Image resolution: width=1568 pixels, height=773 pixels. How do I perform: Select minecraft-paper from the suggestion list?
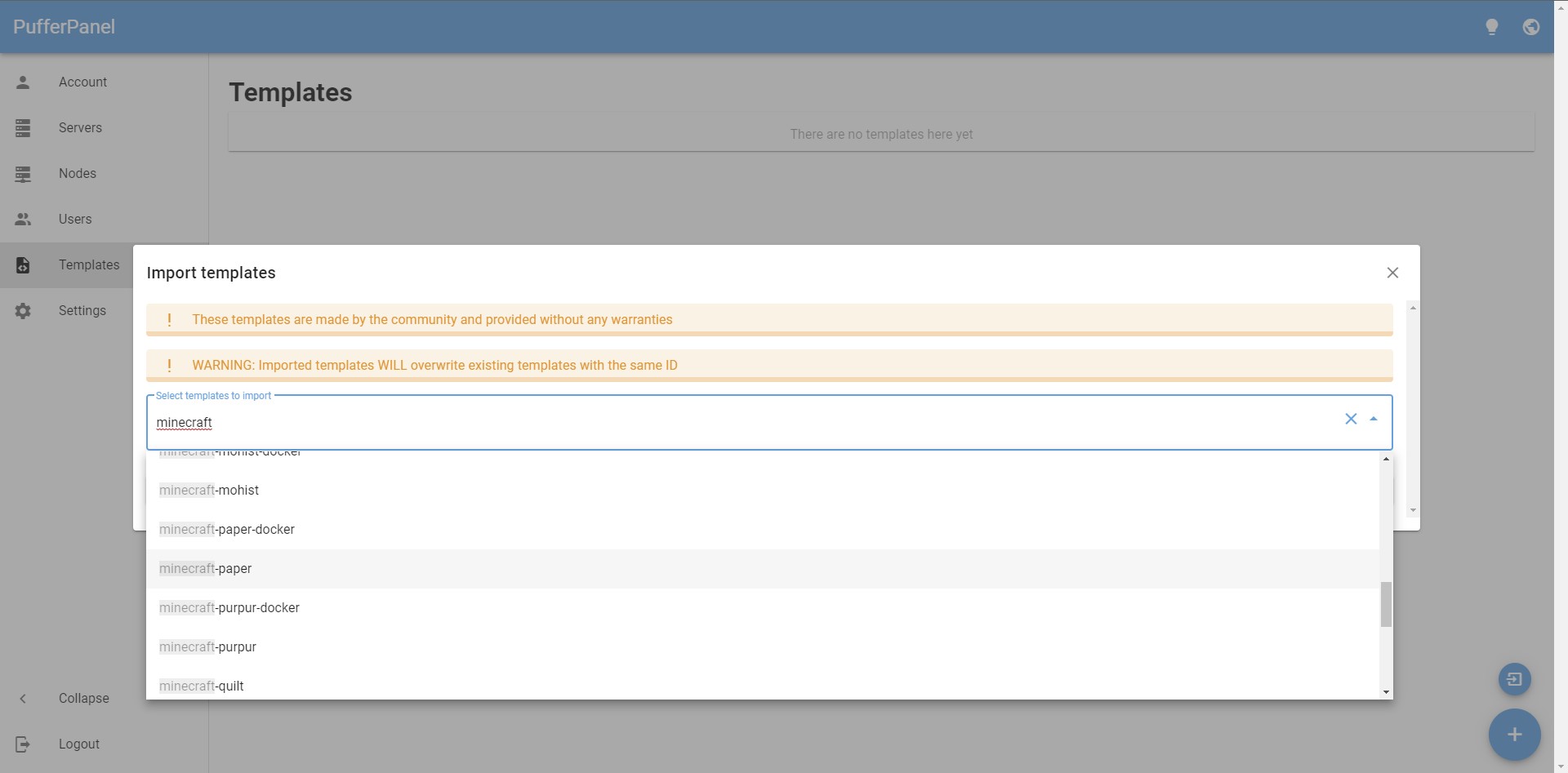[206, 568]
